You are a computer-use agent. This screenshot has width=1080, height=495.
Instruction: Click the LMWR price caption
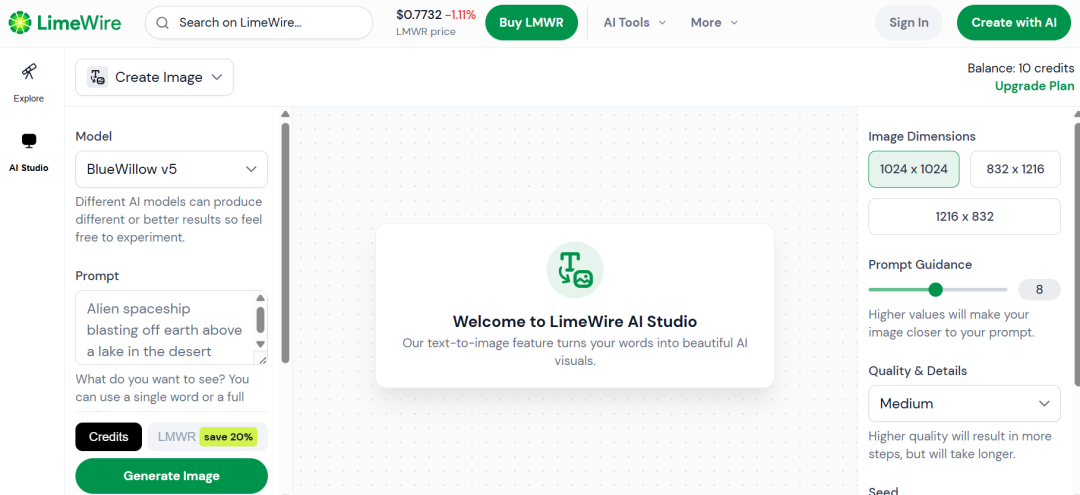click(426, 32)
